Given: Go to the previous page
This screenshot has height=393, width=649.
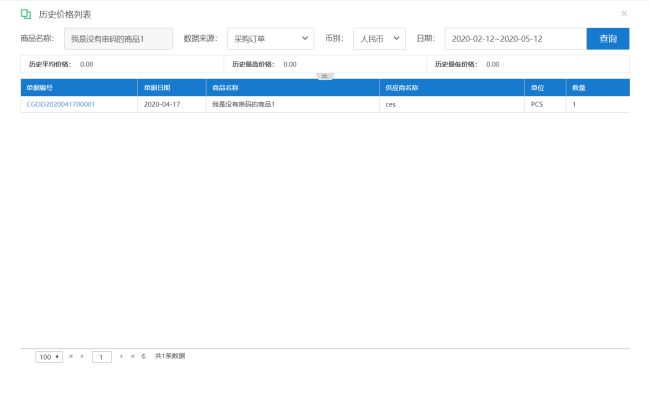Looking at the screenshot, I should pyautogui.click(x=82, y=356).
